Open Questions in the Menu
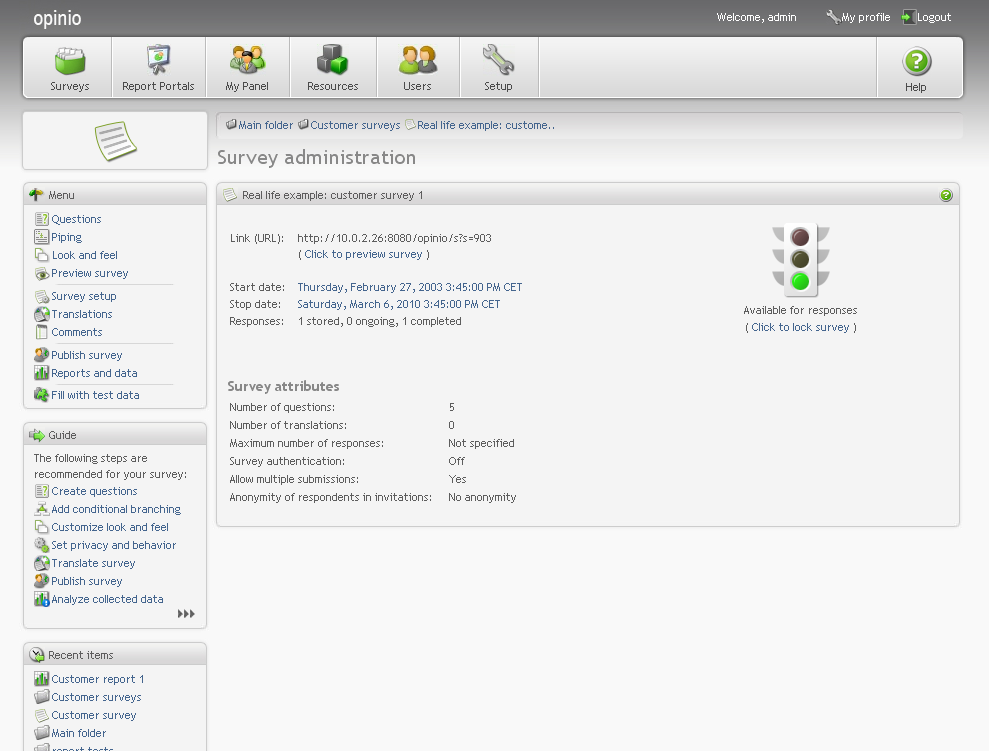The image size is (989, 751). click(76, 219)
